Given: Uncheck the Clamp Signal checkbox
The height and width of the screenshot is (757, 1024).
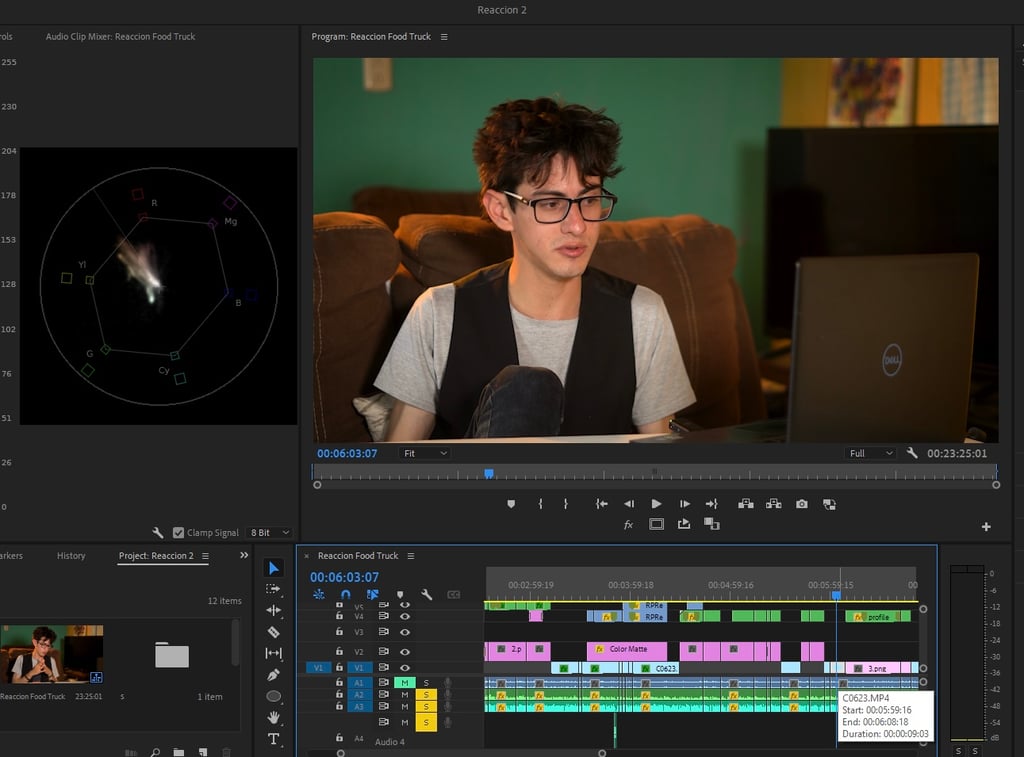Looking at the screenshot, I should pyautogui.click(x=179, y=533).
